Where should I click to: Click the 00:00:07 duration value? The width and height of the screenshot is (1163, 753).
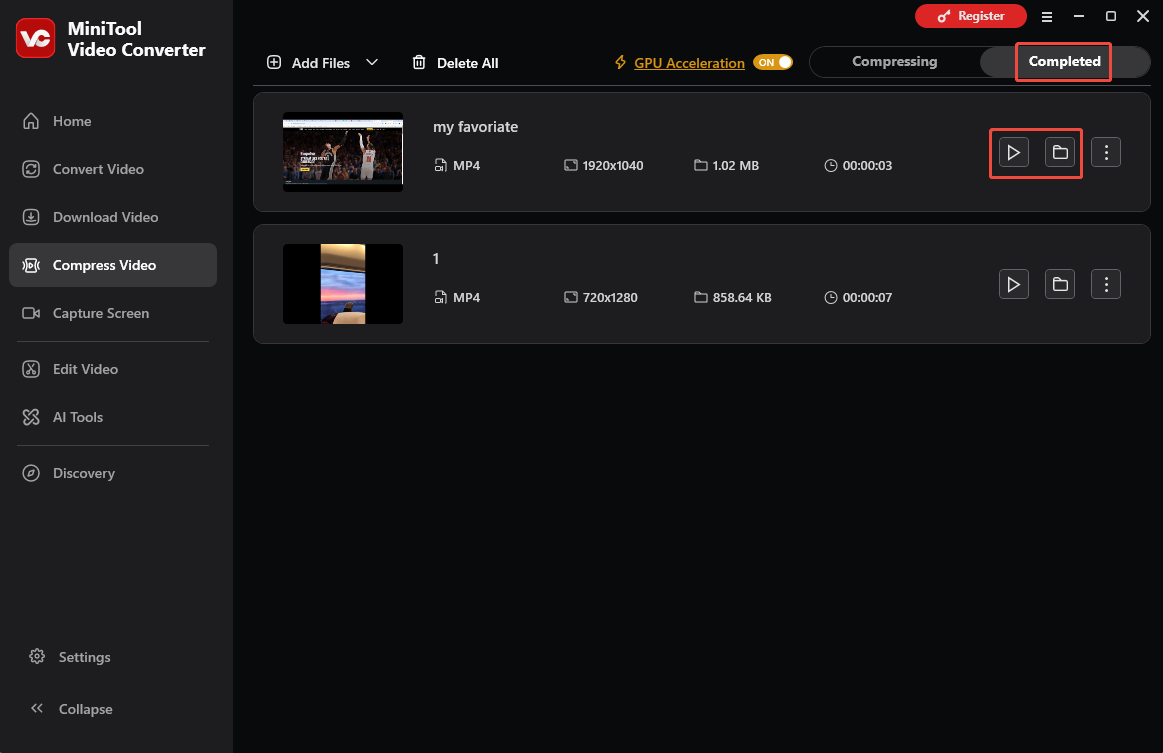pos(867,297)
